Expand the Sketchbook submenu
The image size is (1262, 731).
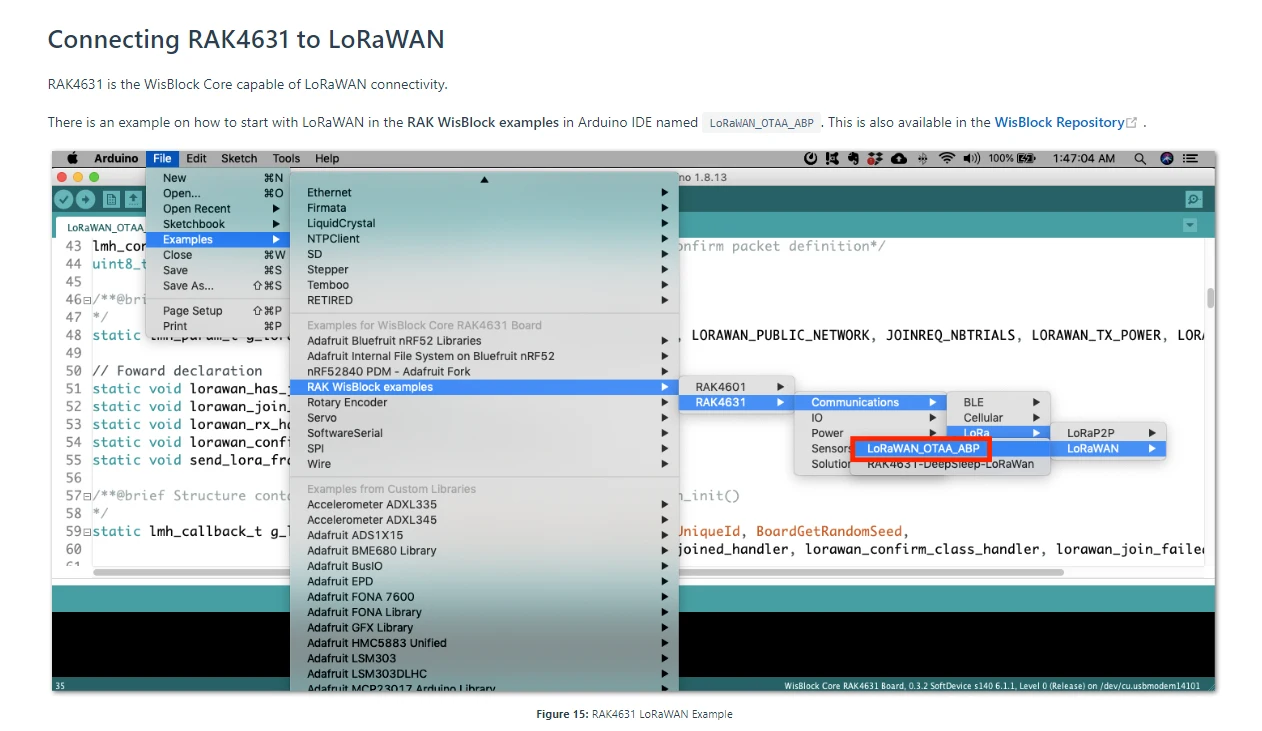216,224
